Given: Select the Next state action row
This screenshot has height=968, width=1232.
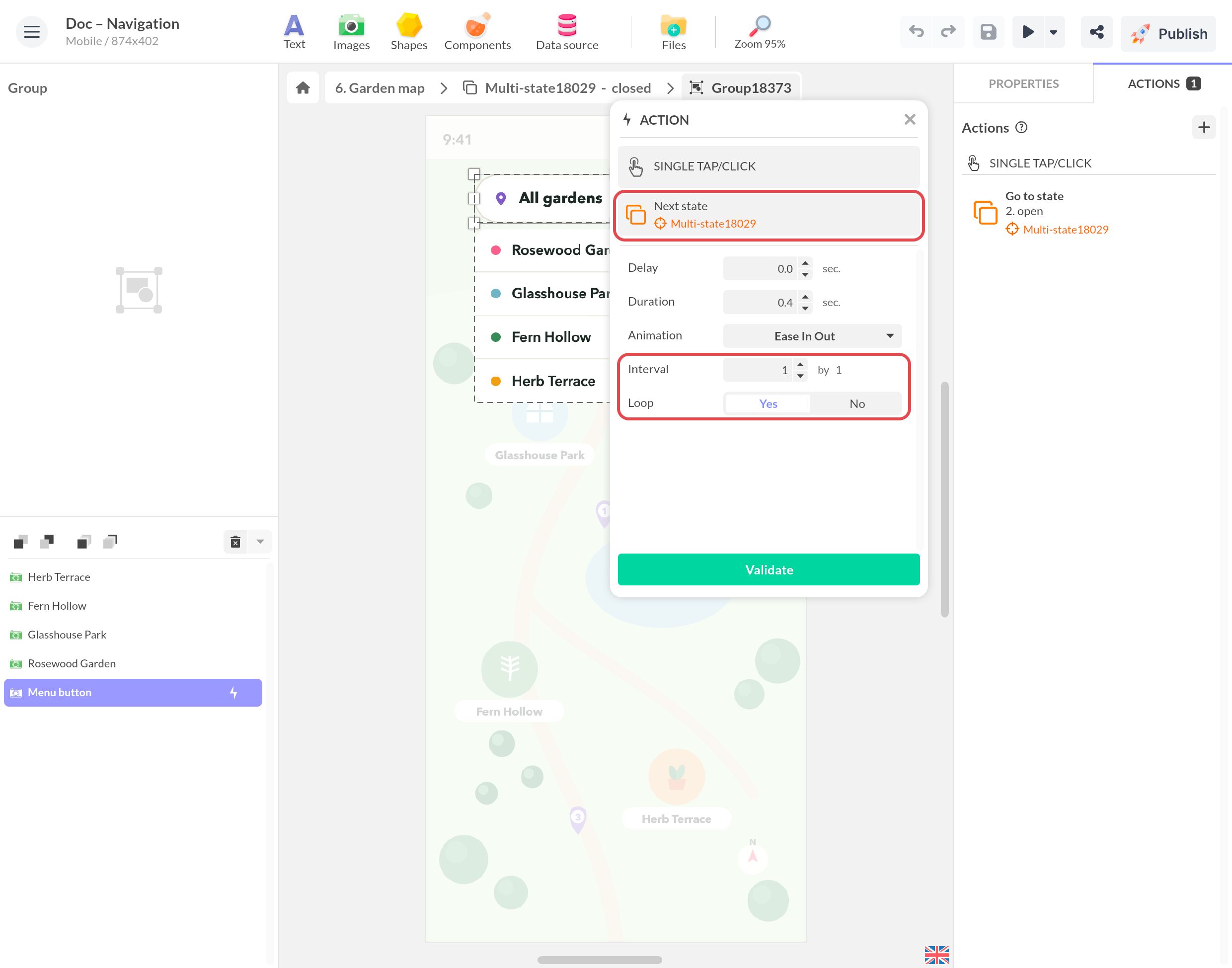Looking at the screenshot, I should [x=768, y=215].
